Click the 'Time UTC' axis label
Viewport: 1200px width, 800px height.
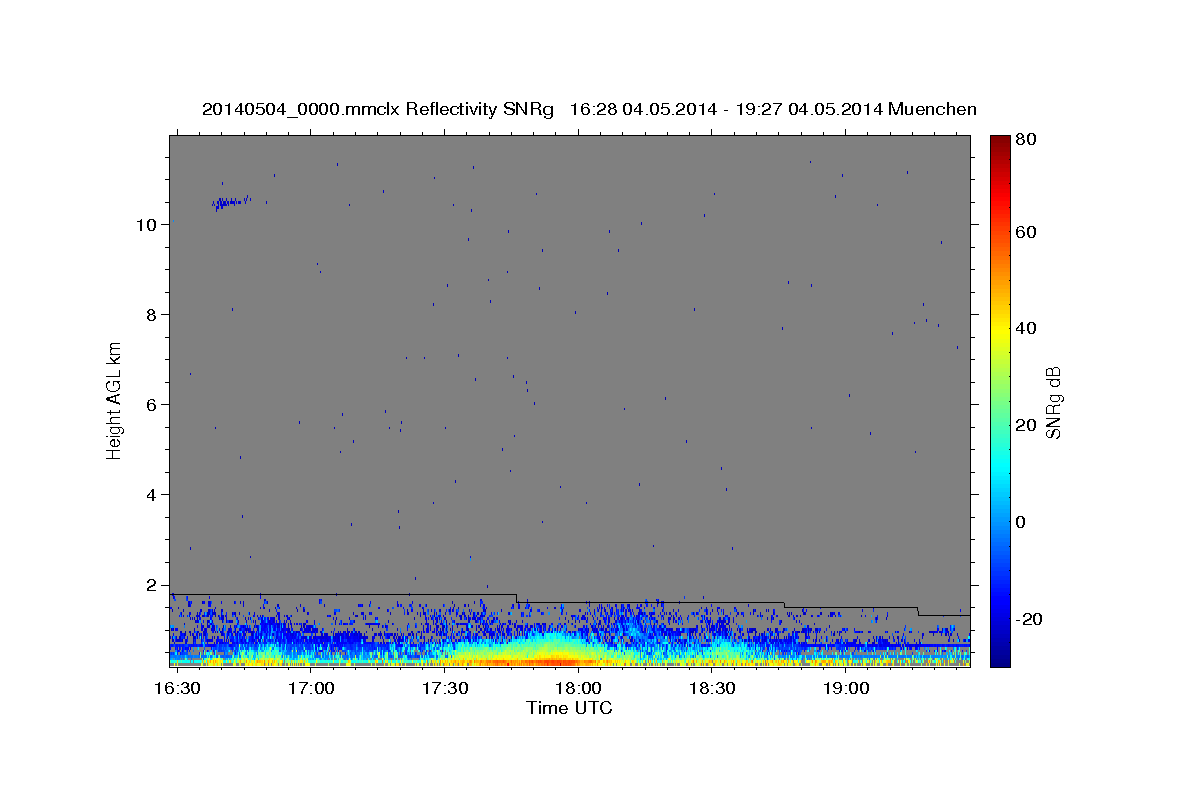[x=569, y=708]
